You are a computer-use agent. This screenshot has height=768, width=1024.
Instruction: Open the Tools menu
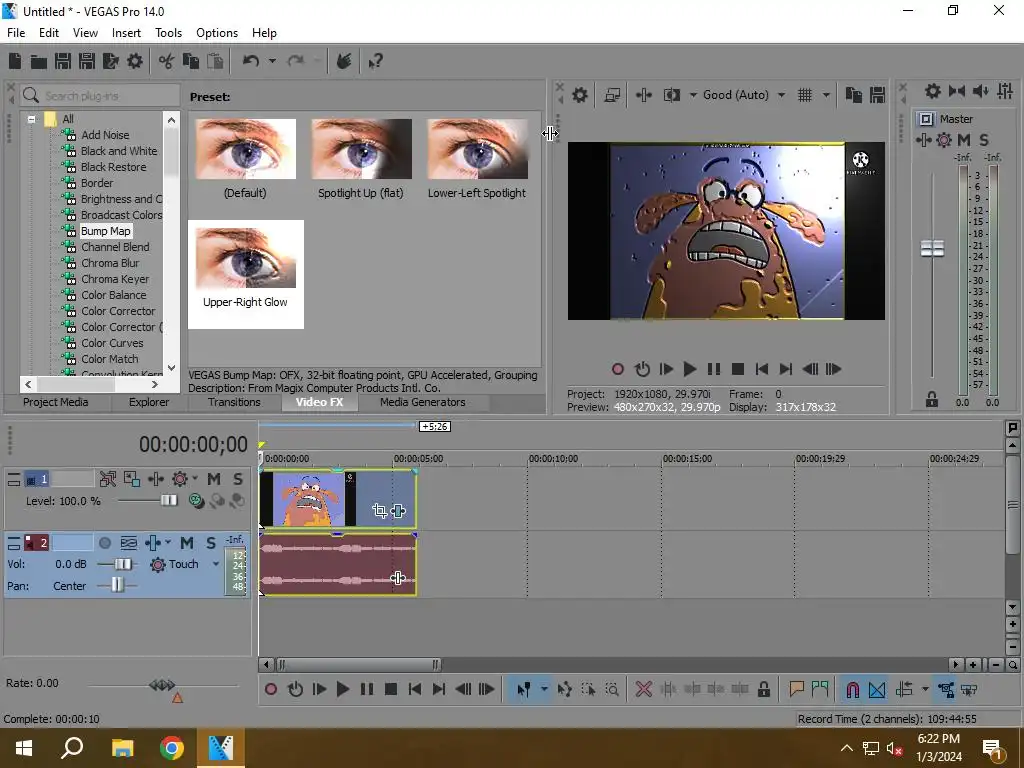click(168, 33)
